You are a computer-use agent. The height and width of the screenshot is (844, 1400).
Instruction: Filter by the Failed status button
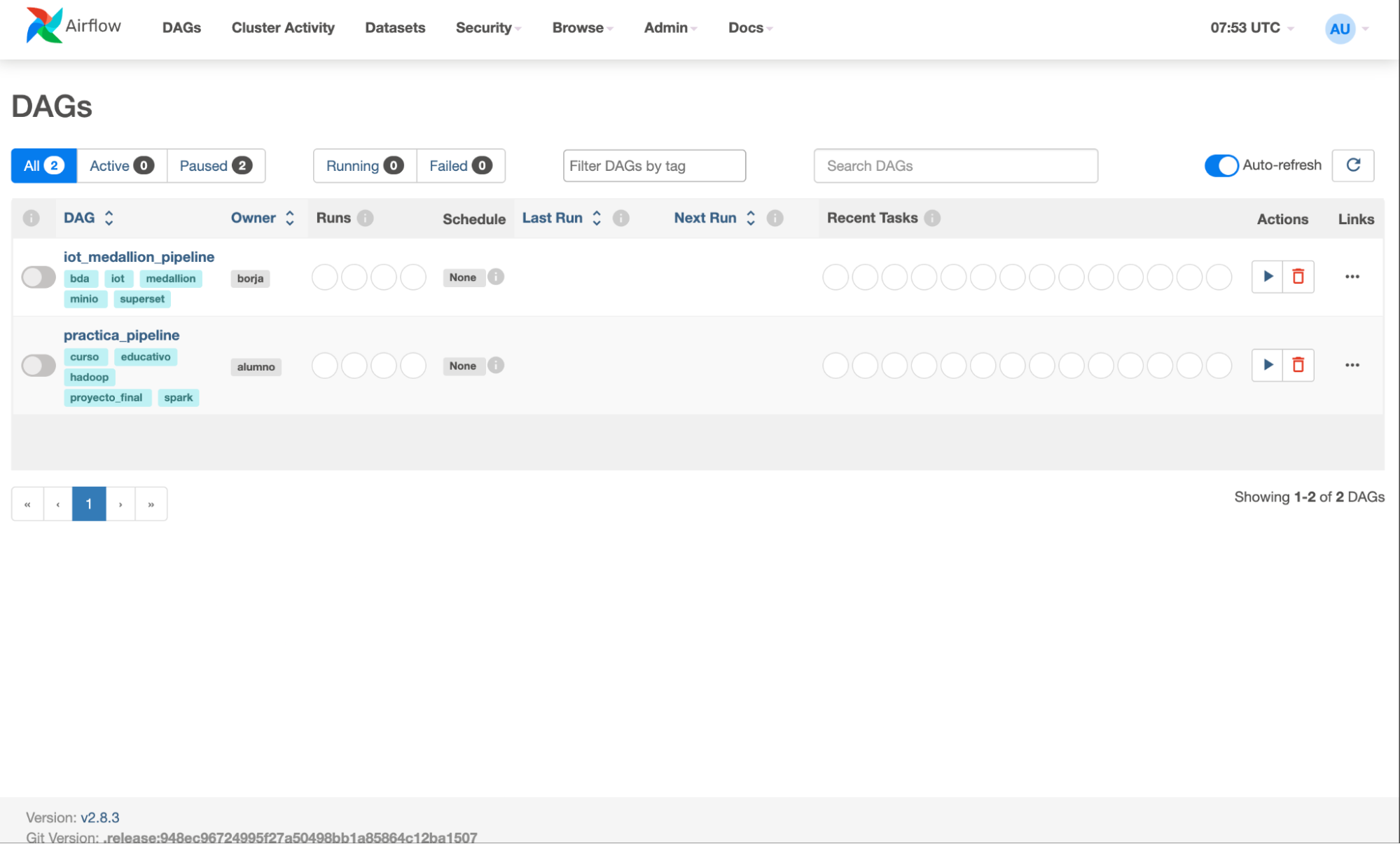pyautogui.click(x=461, y=165)
